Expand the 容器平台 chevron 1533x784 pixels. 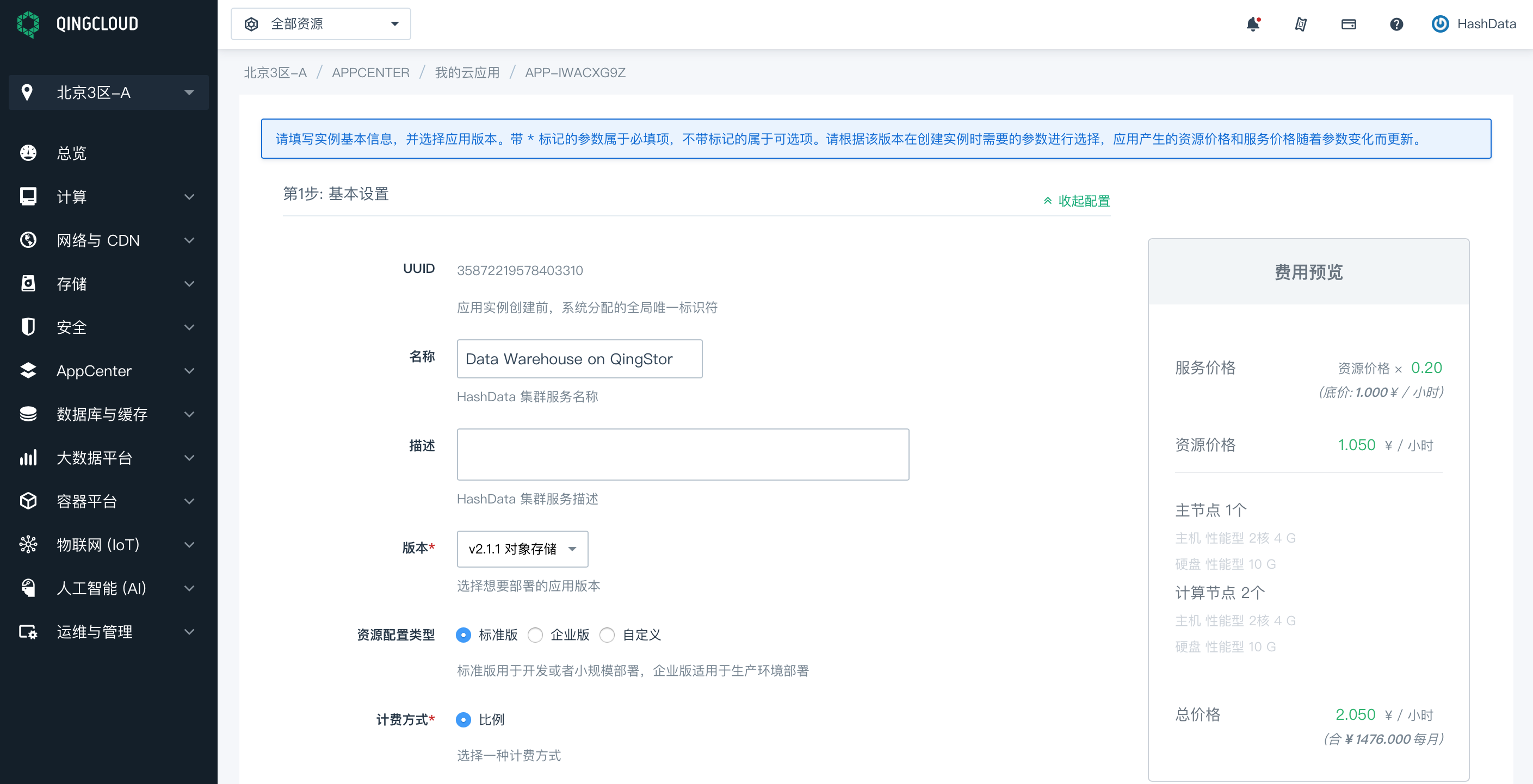tap(189, 500)
